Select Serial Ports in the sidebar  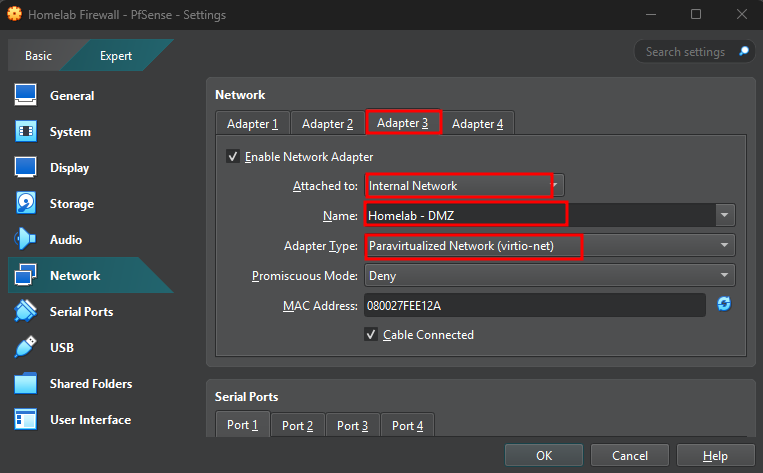point(81,311)
